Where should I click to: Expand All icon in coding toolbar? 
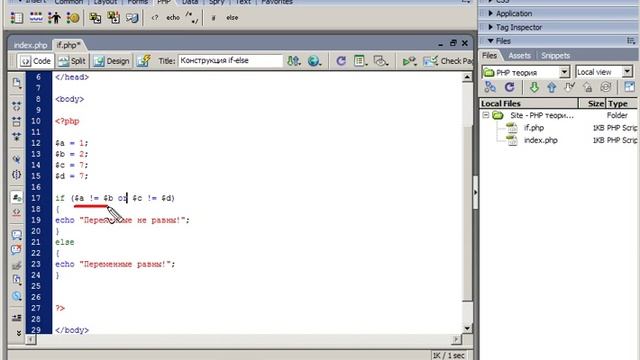pos(16,136)
